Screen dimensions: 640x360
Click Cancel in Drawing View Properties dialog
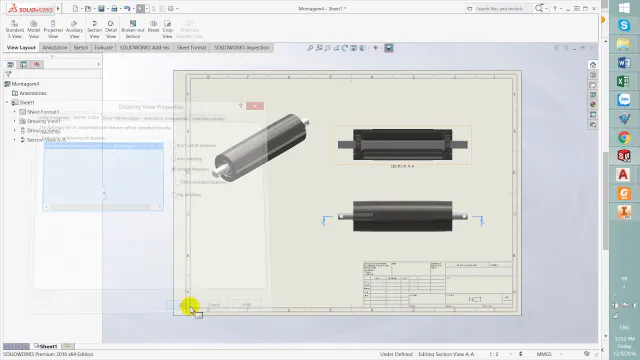click(214, 304)
